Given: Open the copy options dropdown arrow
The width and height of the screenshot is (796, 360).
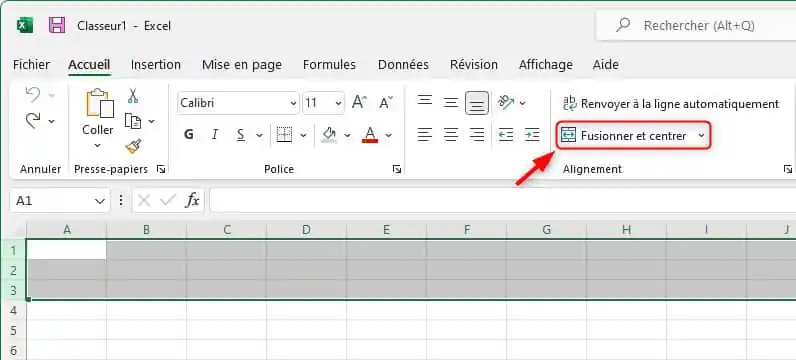Looking at the screenshot, I should click(151, 121).
